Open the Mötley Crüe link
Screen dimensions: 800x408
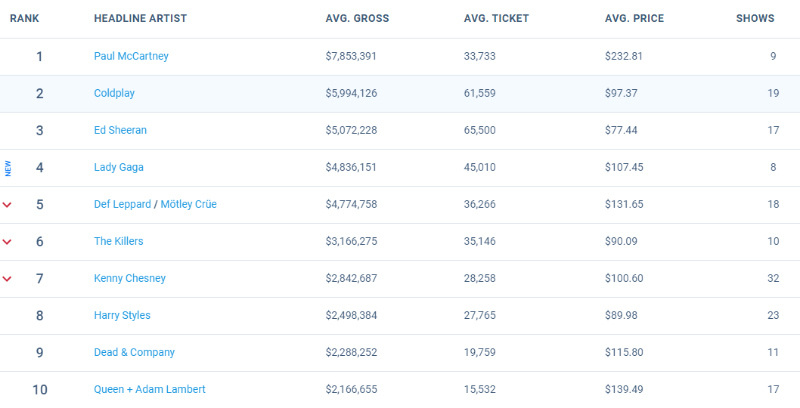tap(189, 204)
